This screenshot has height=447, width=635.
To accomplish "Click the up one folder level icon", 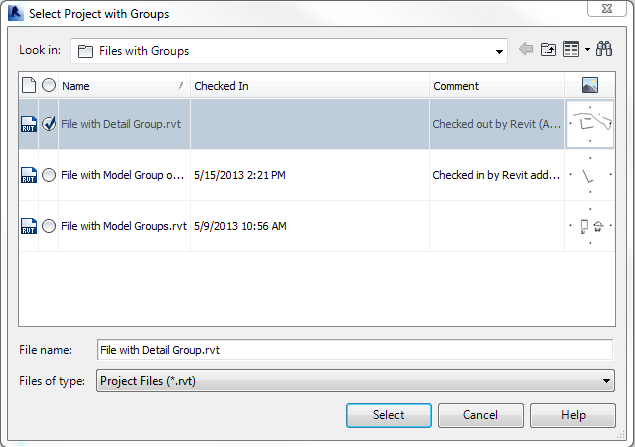I will click(548, 50).
